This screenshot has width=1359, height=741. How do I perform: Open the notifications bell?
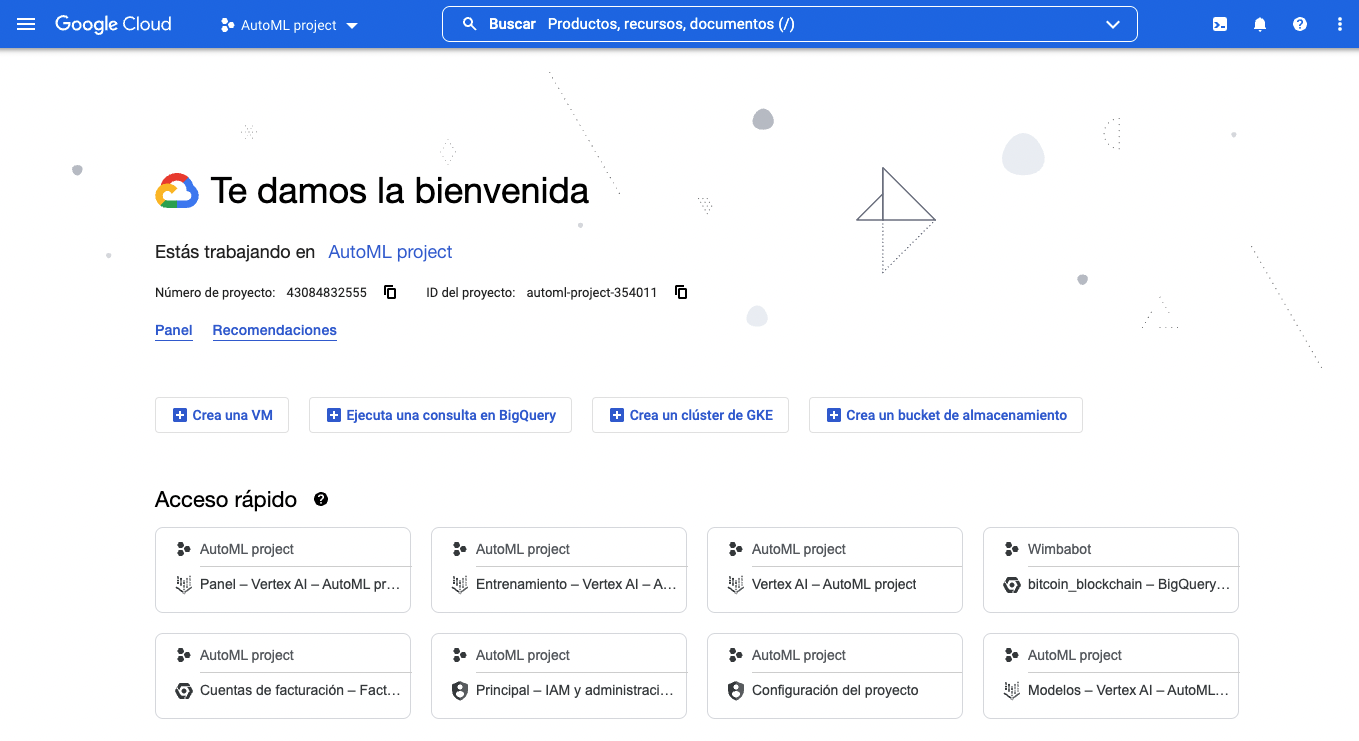point(1260,24)
